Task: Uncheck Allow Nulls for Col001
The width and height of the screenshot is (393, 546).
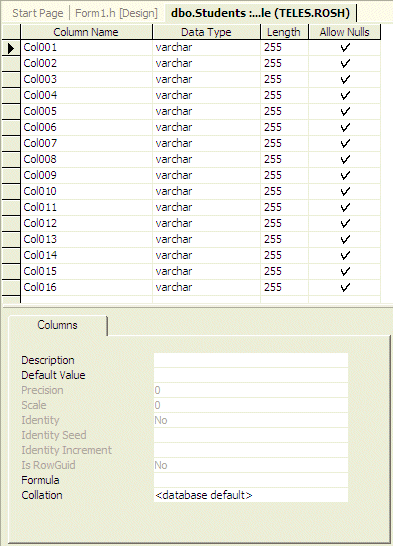Action: pos(345,47)
